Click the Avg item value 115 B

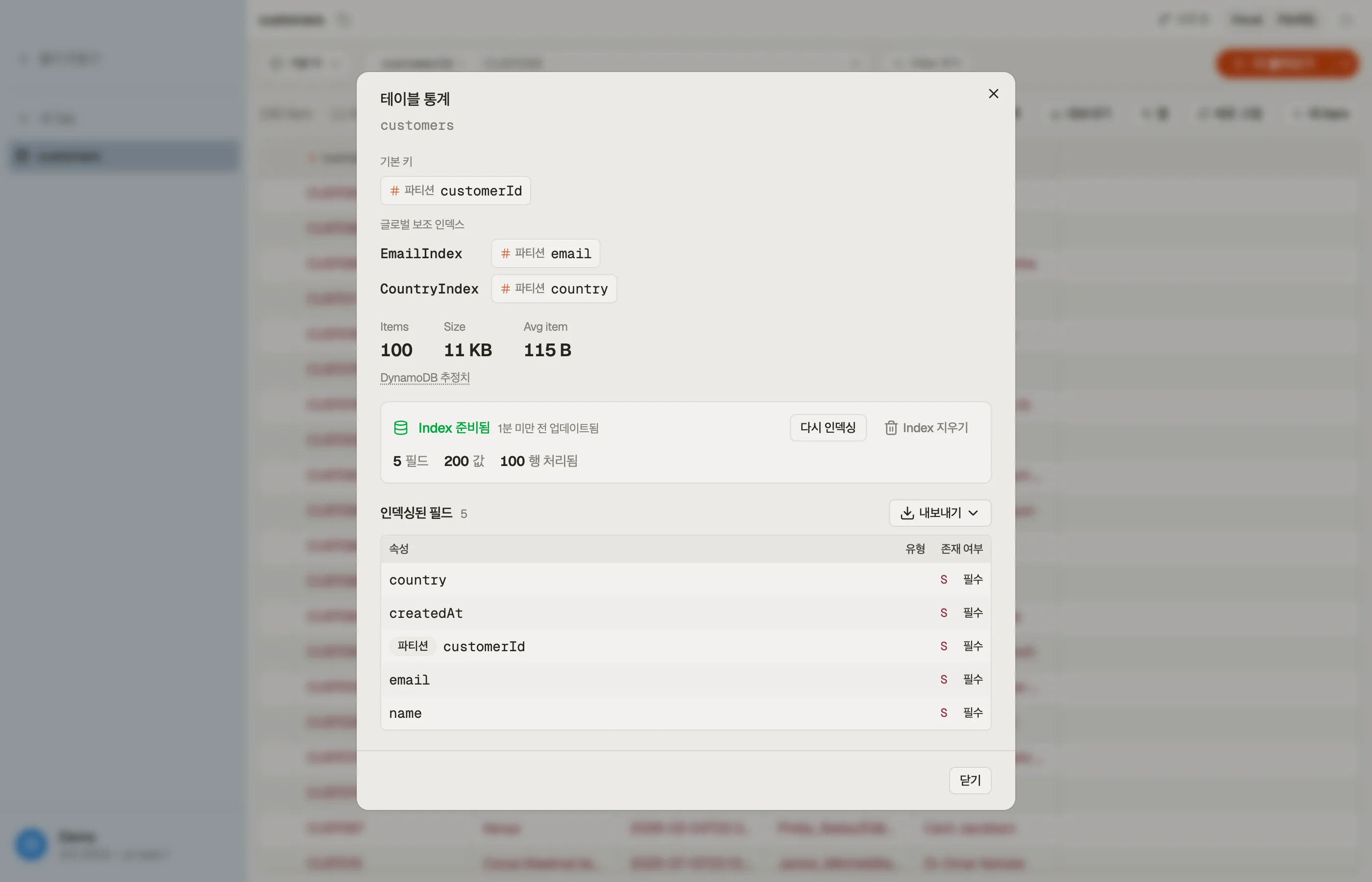click(547, 350)
